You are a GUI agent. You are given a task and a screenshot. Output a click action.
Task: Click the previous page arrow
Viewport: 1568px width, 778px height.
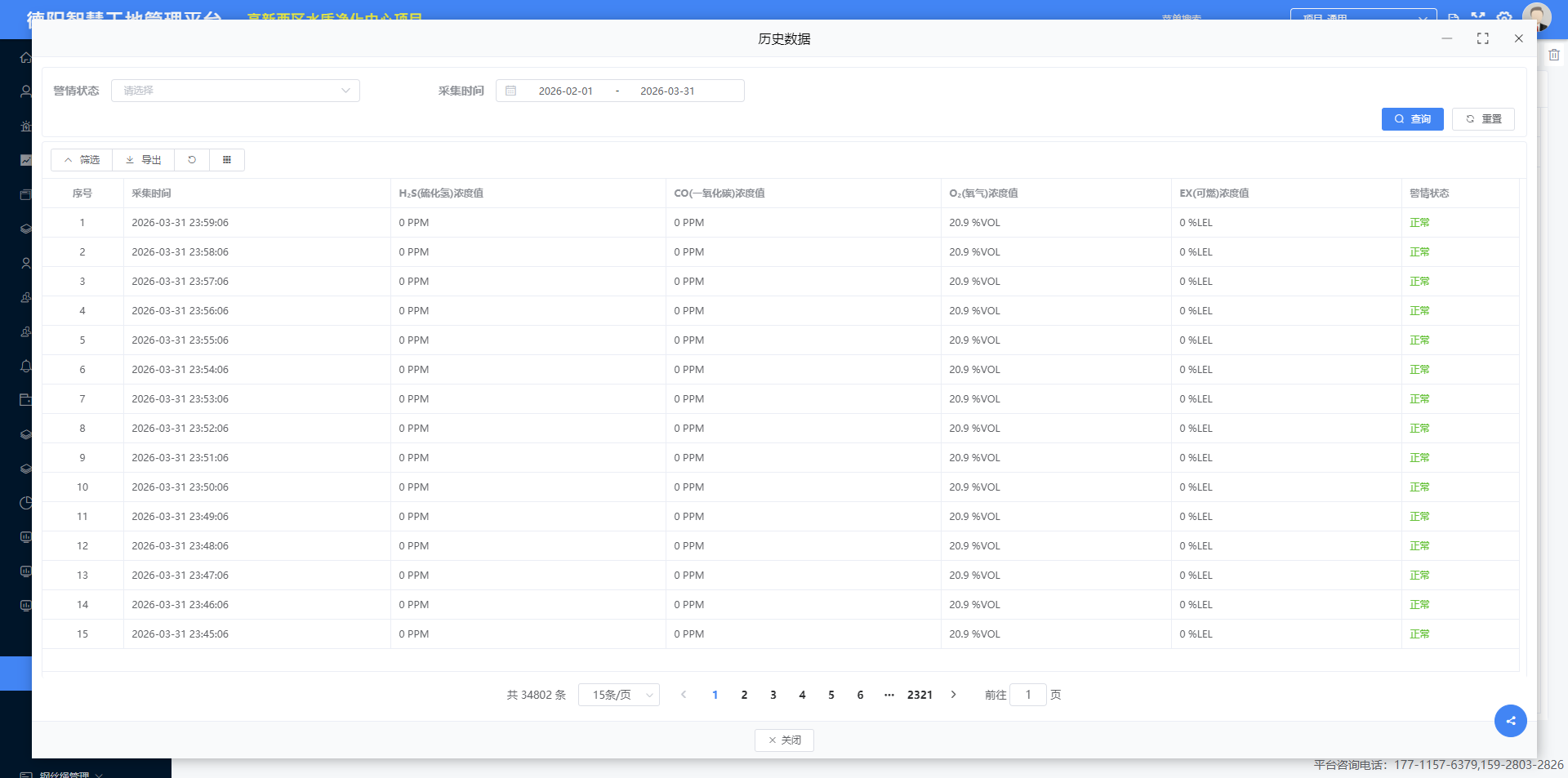(684, 695)
